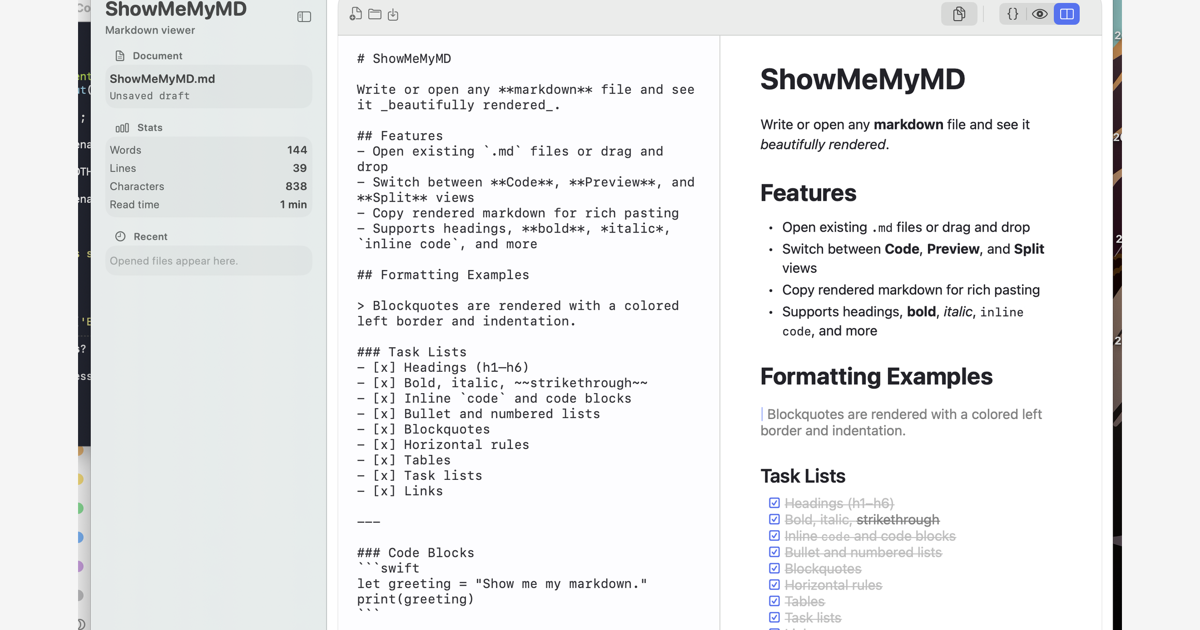The height and width of the screenshot is (630, 1200).
Task: Click '---' horizontal rule line in editor
Action: [x=369, y=522]
